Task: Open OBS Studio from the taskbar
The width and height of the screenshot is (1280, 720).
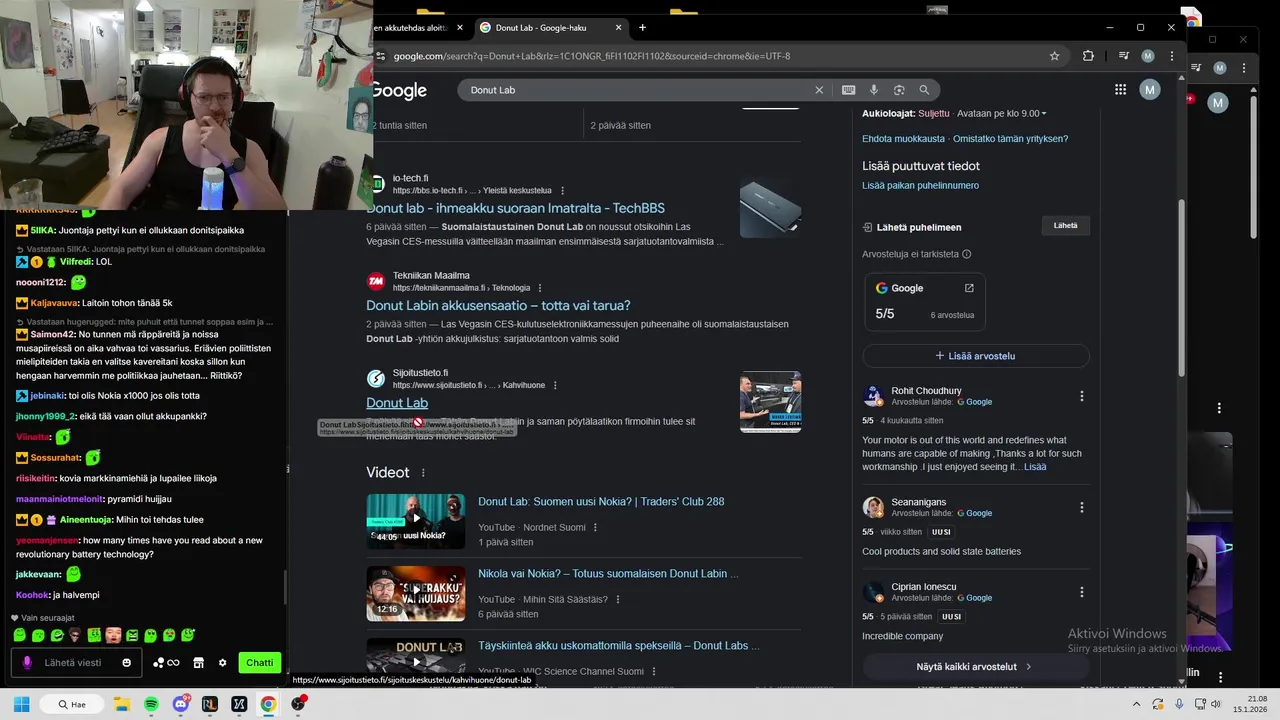Action: pyautogui.click(x=298, y=704)
